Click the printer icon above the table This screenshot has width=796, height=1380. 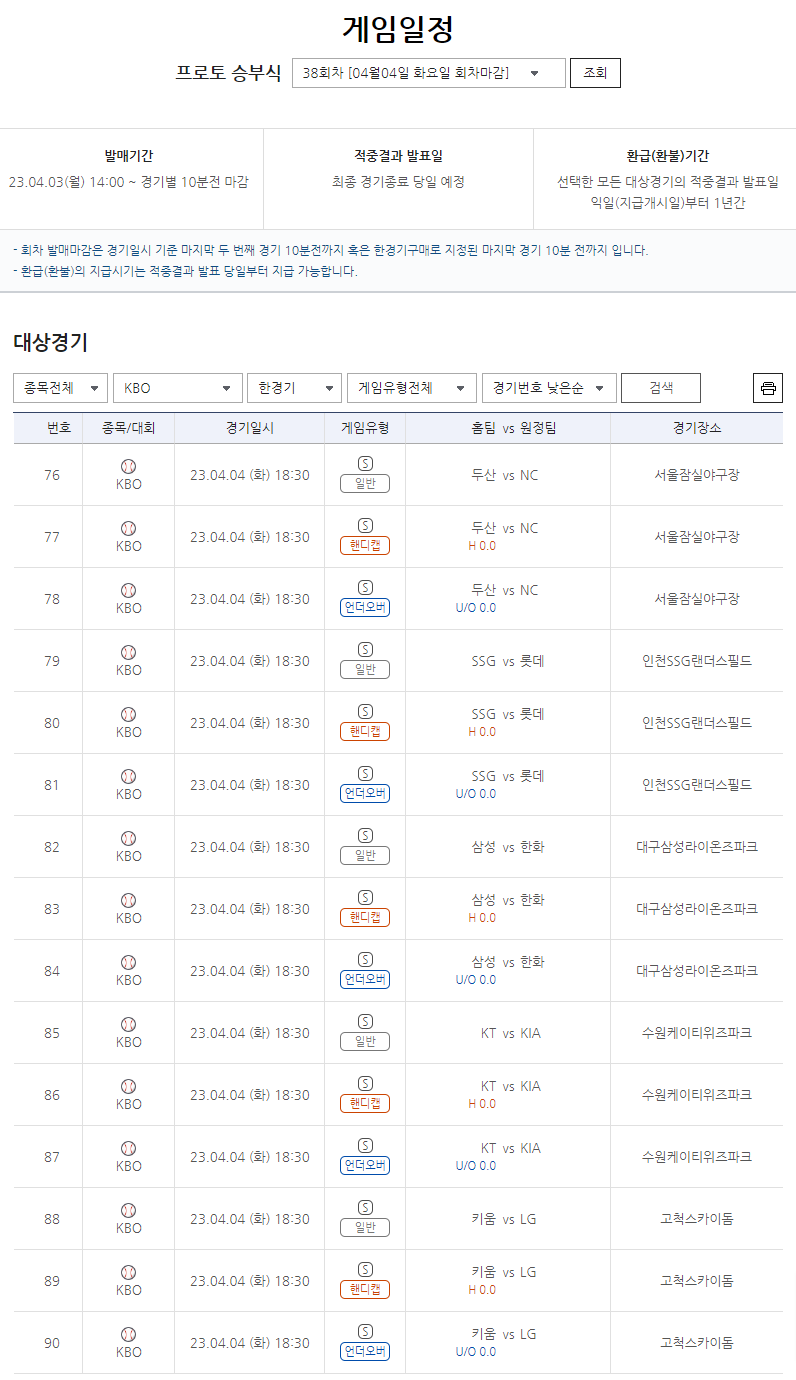(x=767, y=388)
